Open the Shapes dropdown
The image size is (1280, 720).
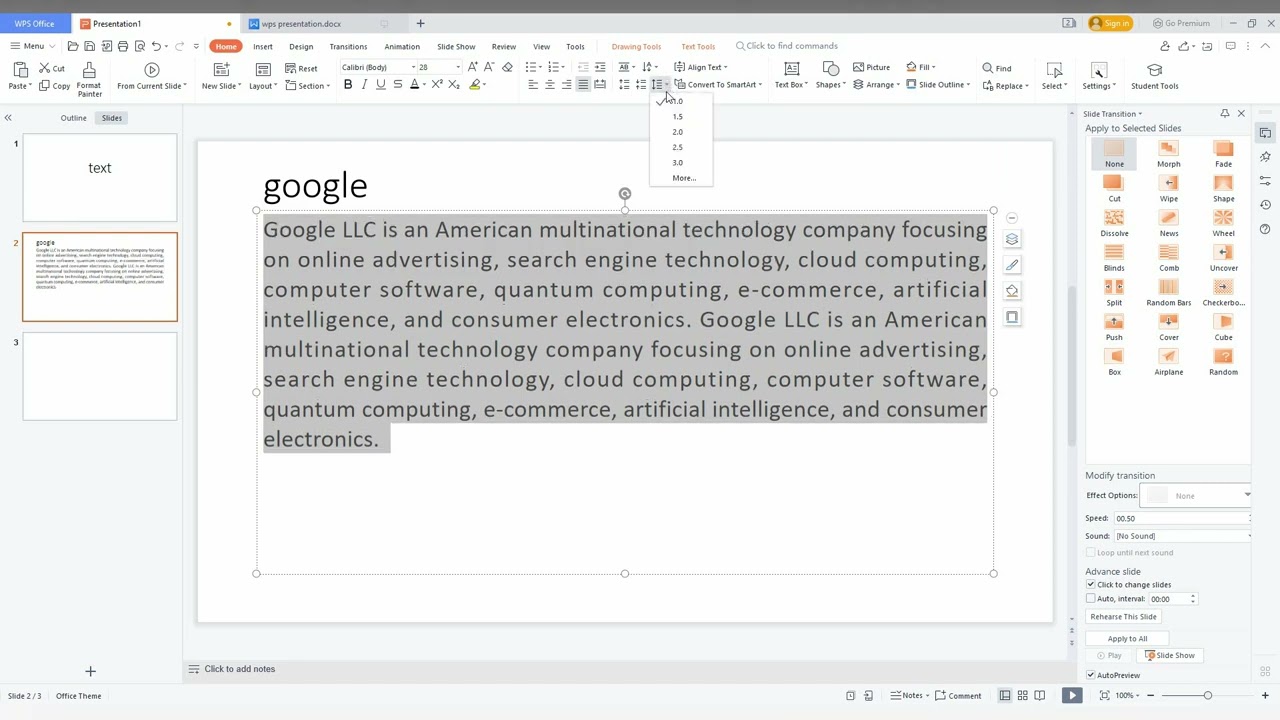click(x=830, y=77)
